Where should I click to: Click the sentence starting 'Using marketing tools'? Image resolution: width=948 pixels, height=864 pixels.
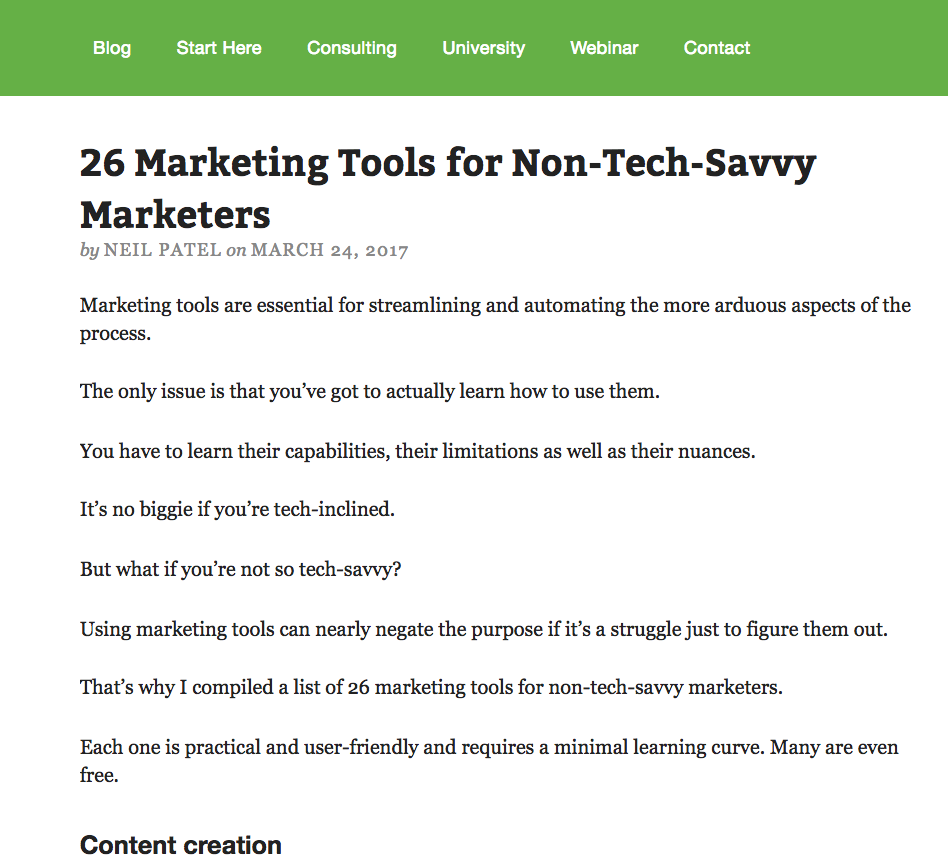pyautogui.click(x=484, y=629)
